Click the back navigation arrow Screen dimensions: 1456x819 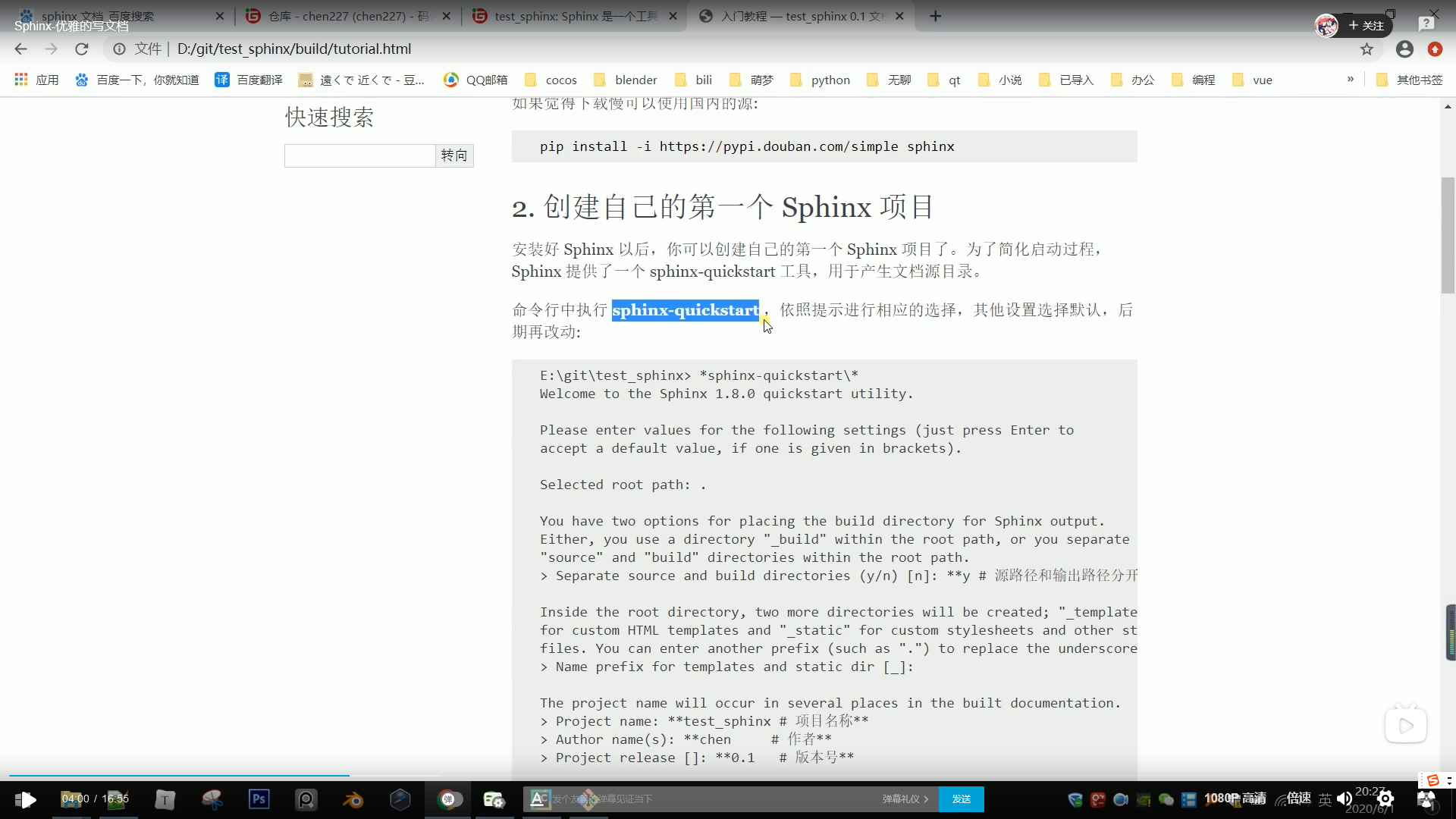(20, 49)
